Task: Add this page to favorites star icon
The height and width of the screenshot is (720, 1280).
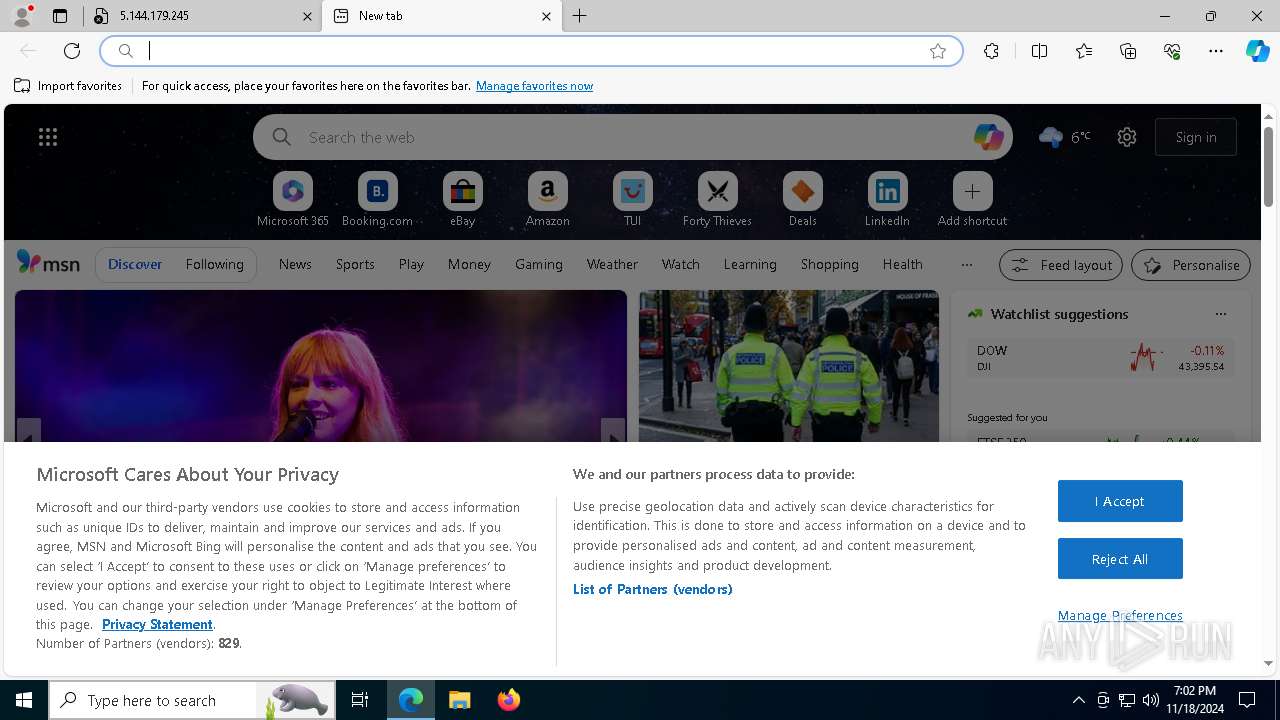Action: pos(938,51)
